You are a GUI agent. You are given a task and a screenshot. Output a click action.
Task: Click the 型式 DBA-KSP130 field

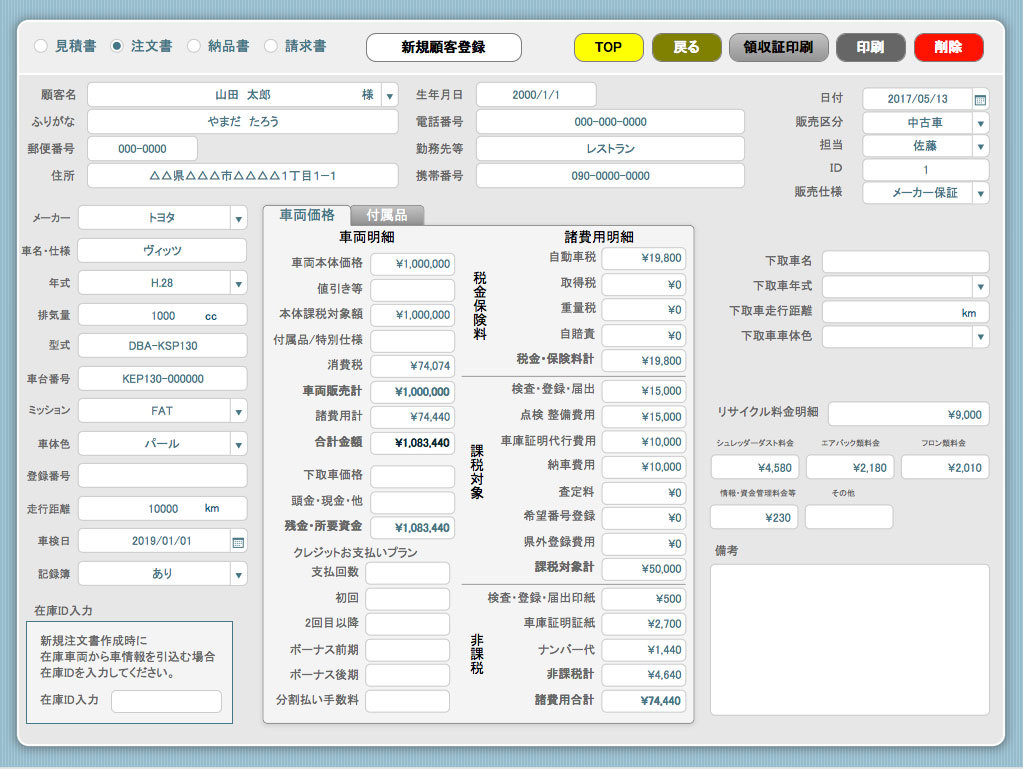pos(162,346)
